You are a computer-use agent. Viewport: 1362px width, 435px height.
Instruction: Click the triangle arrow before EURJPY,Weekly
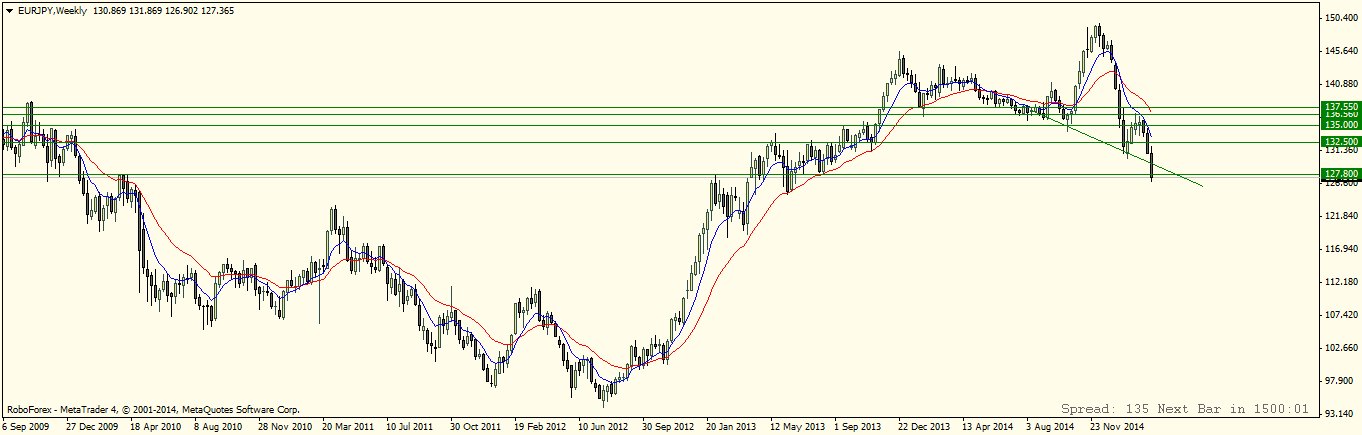9,10
